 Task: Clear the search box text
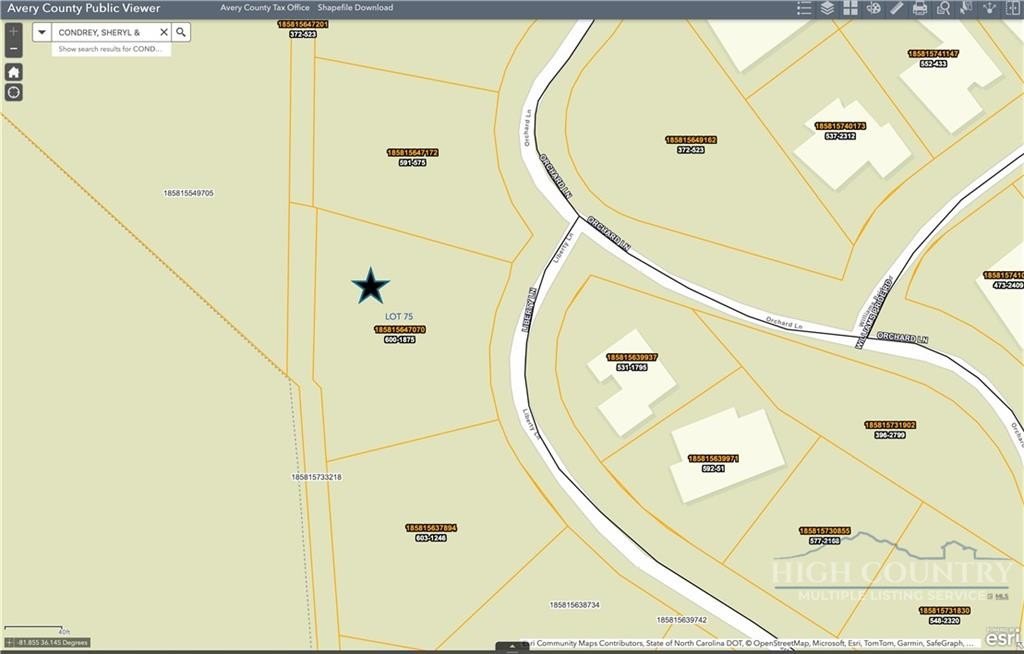point(164,32)
